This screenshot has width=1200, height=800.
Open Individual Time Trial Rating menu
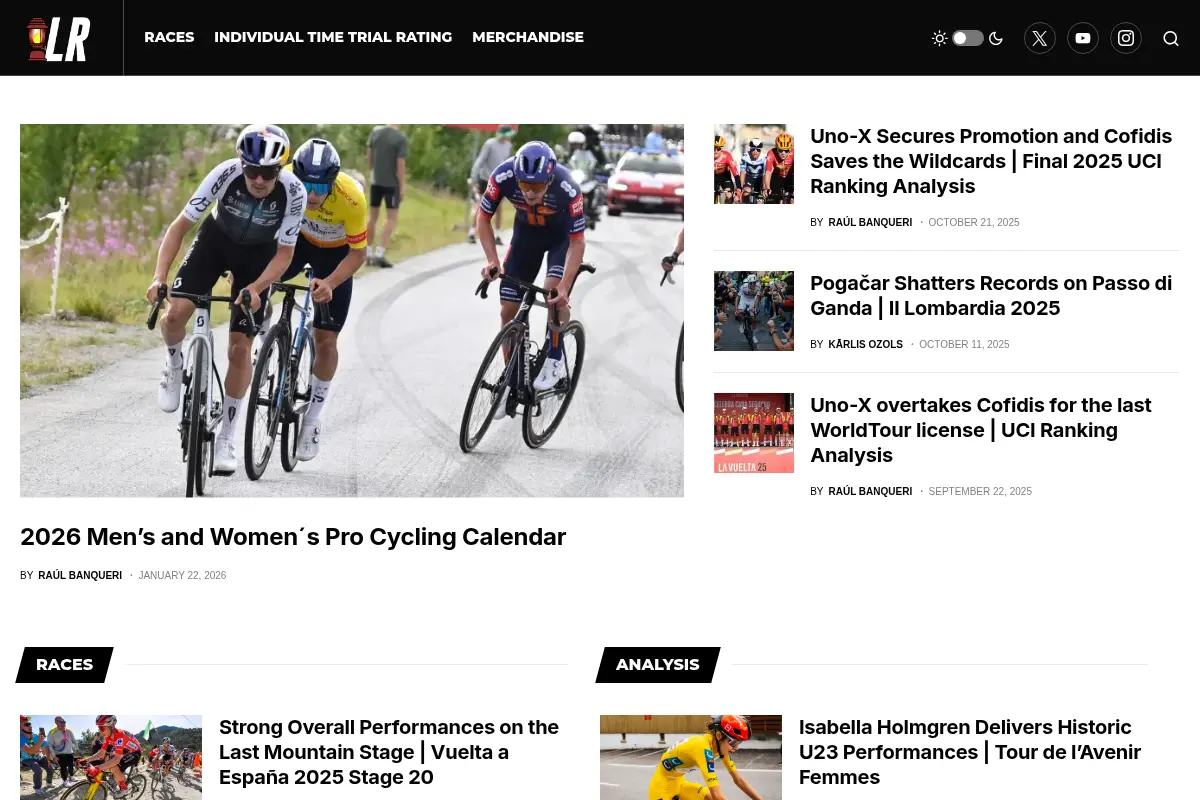(x=333, y=37)
